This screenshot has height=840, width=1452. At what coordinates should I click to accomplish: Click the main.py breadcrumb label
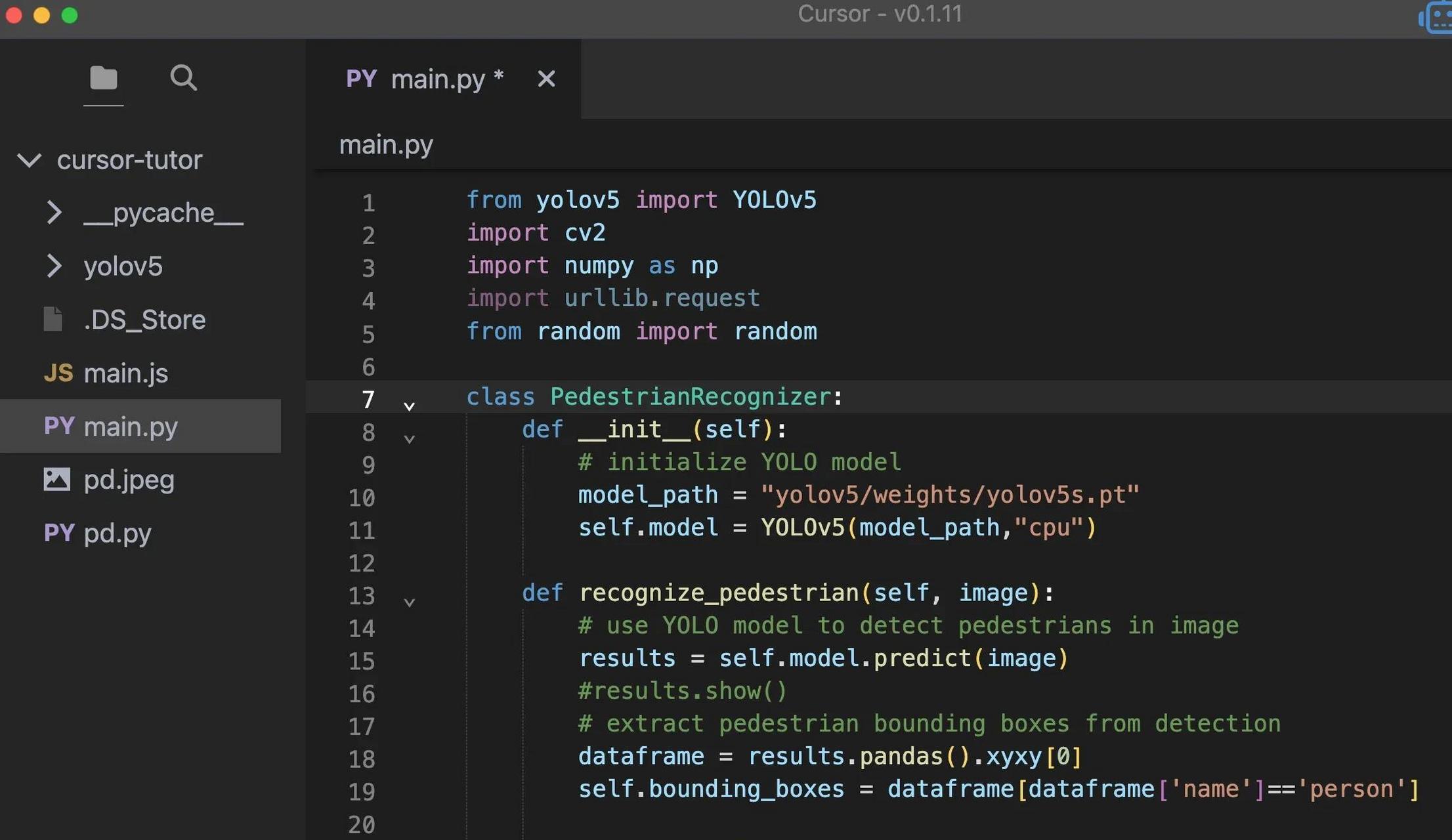pos(386,145)
